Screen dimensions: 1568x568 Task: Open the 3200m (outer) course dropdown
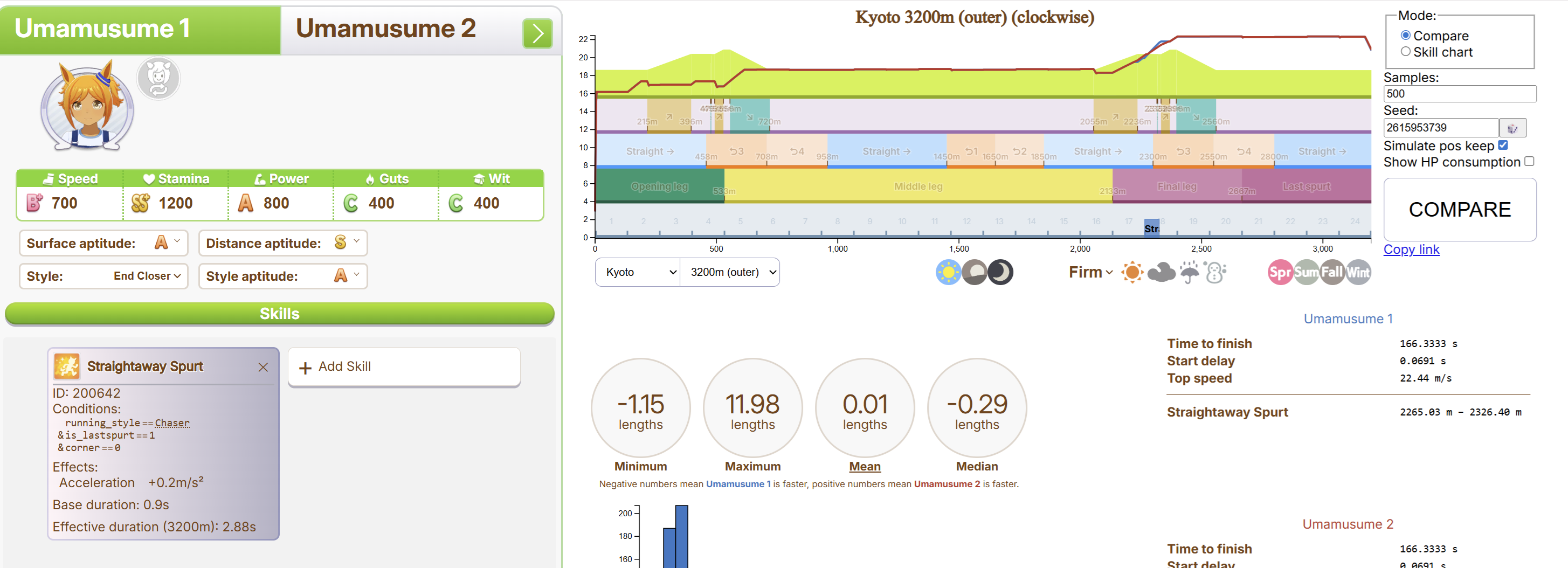click(x=730, y=272)
